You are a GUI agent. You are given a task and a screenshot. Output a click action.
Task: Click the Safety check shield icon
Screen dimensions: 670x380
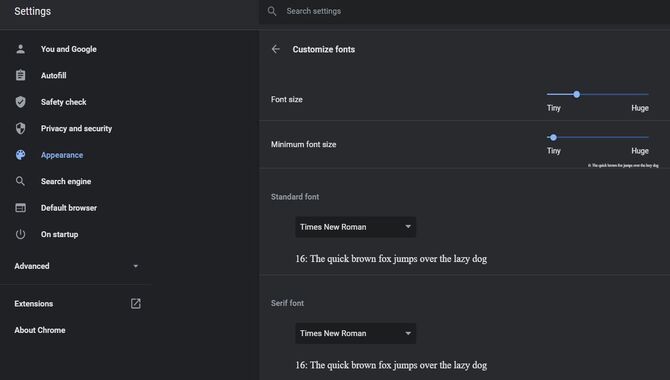[x=21, y=102]
